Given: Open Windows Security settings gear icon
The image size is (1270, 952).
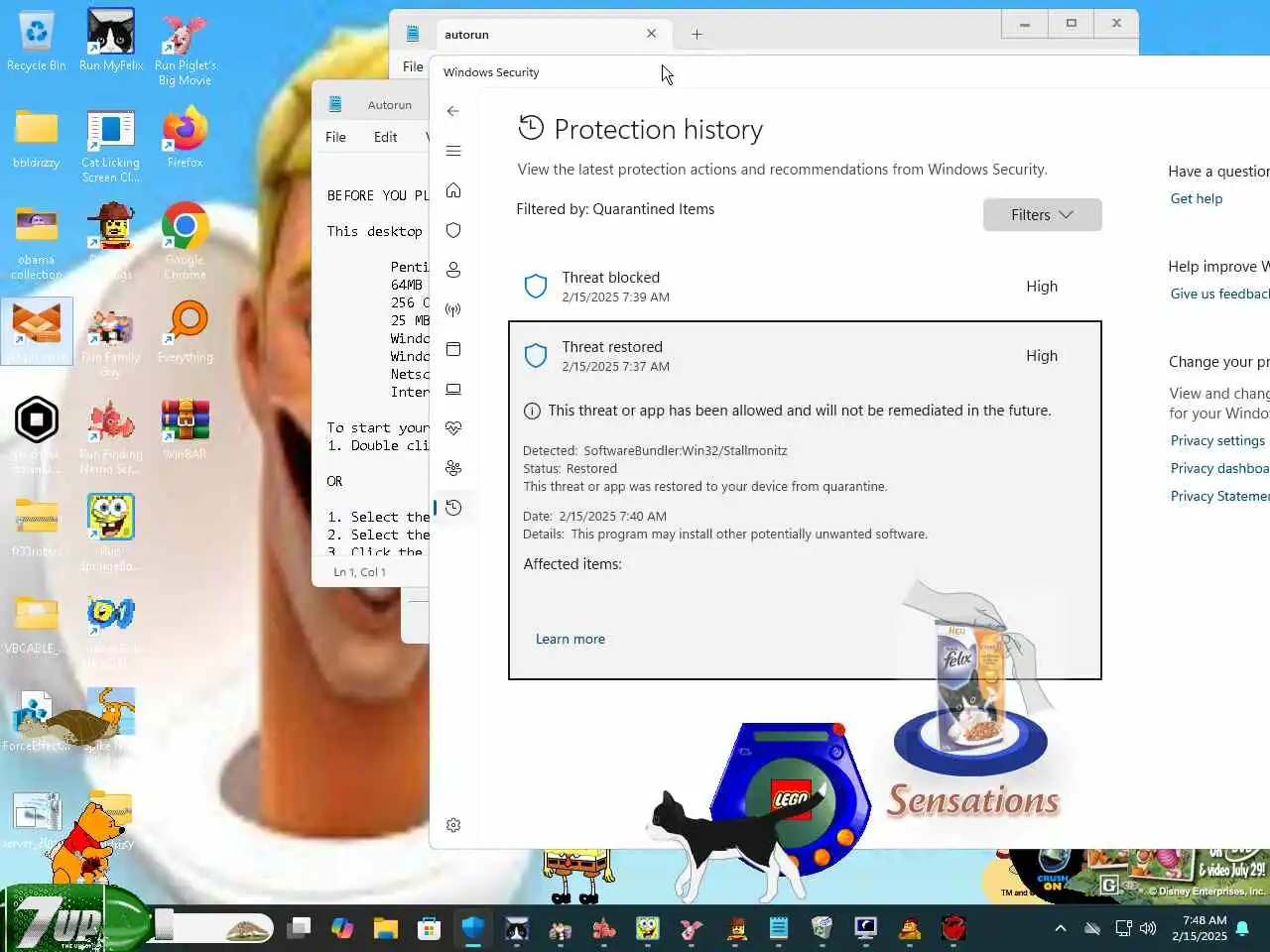Looking at the screenshot, I should click(x=453, y=825).
